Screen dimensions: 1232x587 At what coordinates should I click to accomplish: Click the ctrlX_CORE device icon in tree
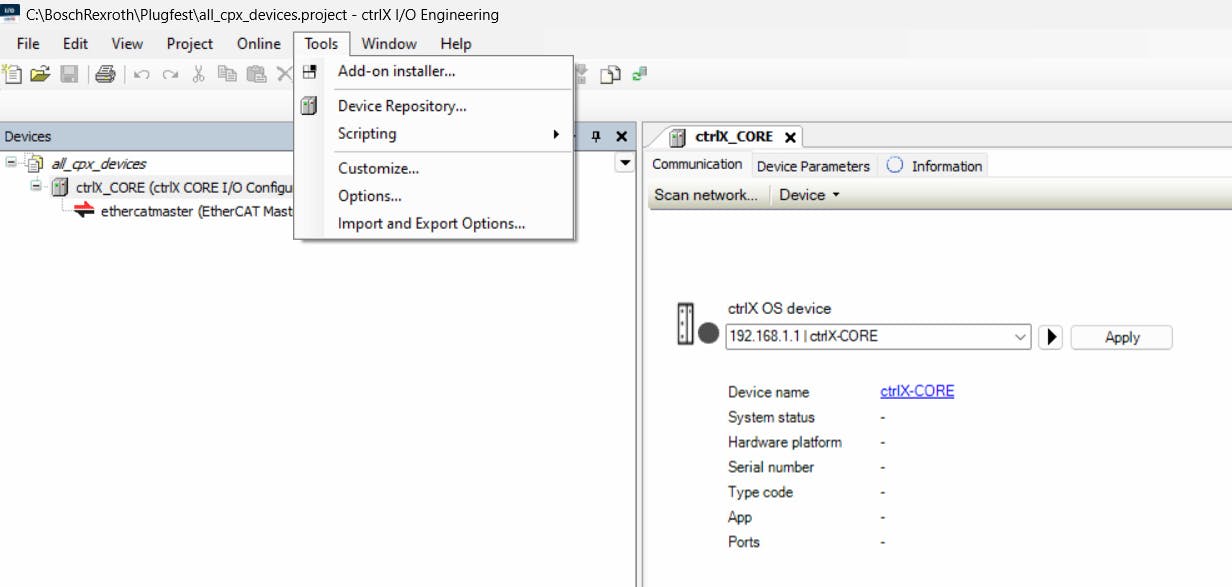point(60,187)
